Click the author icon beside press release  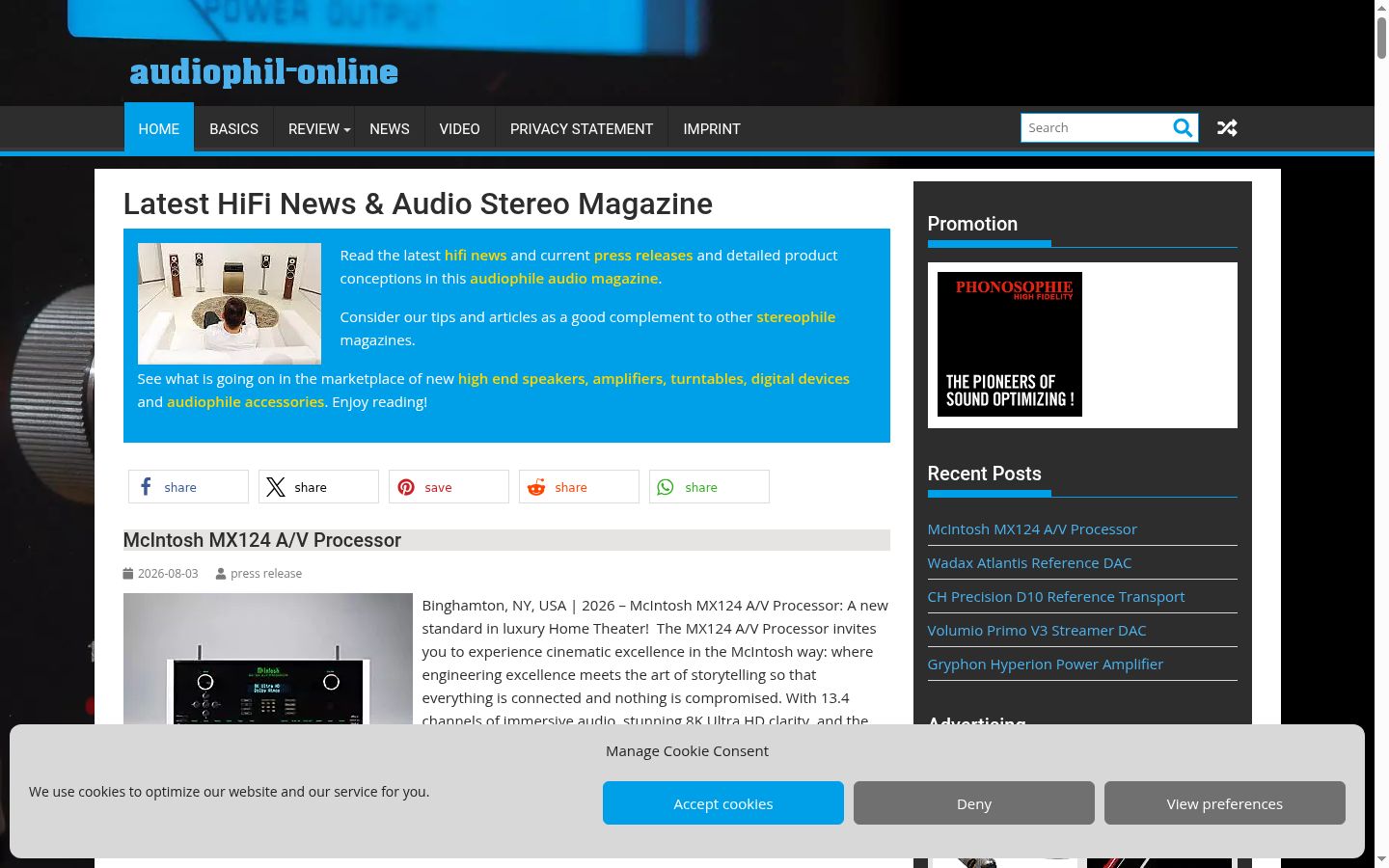221,574
